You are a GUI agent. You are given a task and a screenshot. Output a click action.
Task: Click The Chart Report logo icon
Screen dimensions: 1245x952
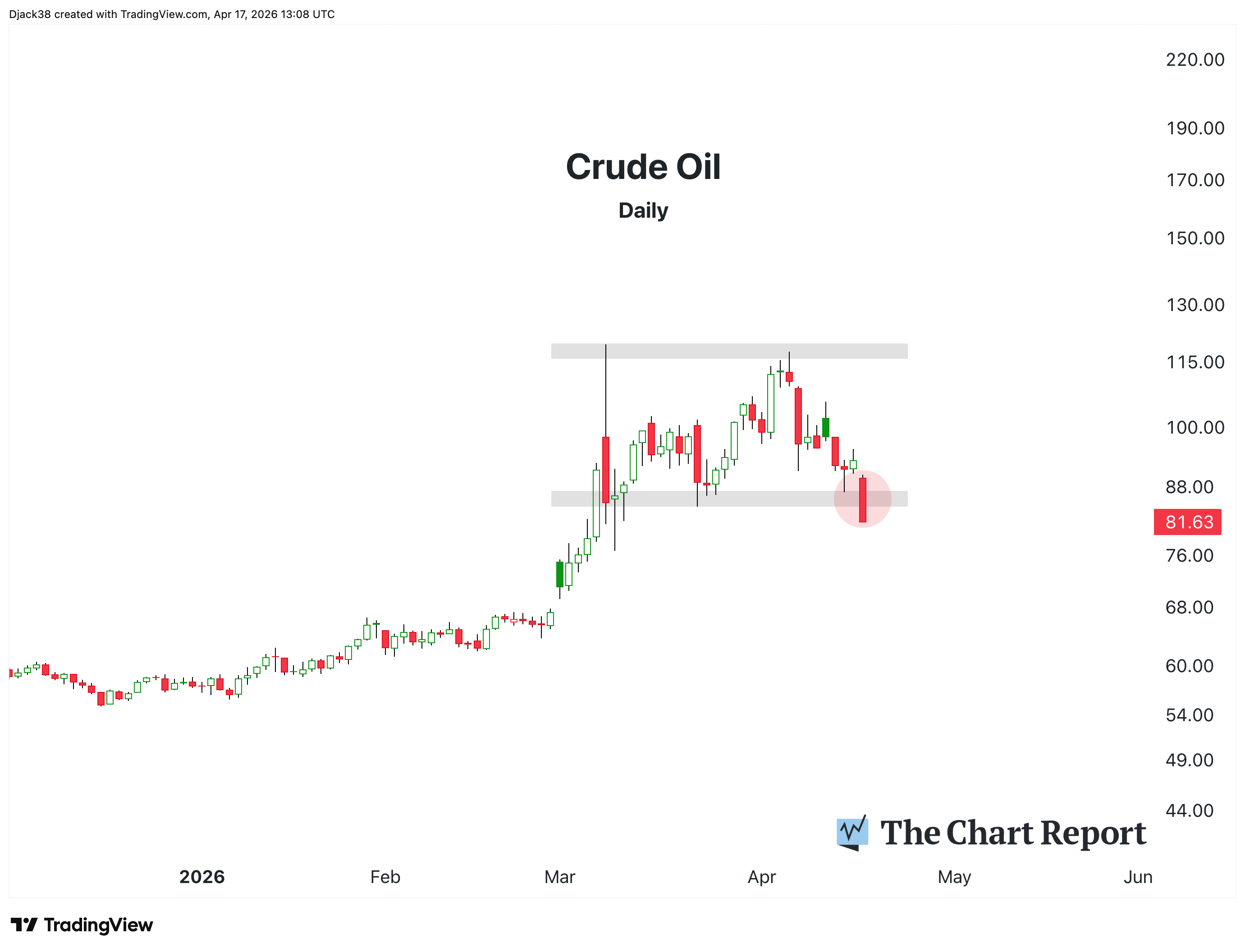(852, 833)
